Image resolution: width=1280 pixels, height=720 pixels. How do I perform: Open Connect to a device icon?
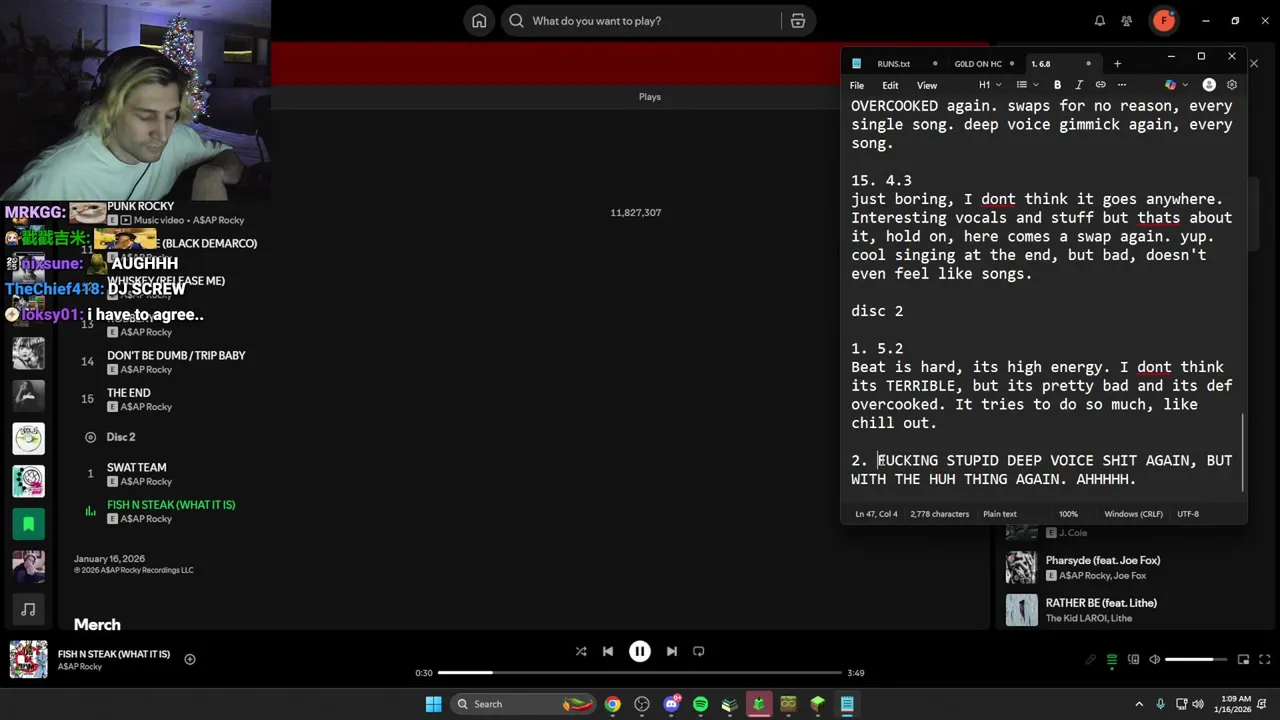(1133, 659)
